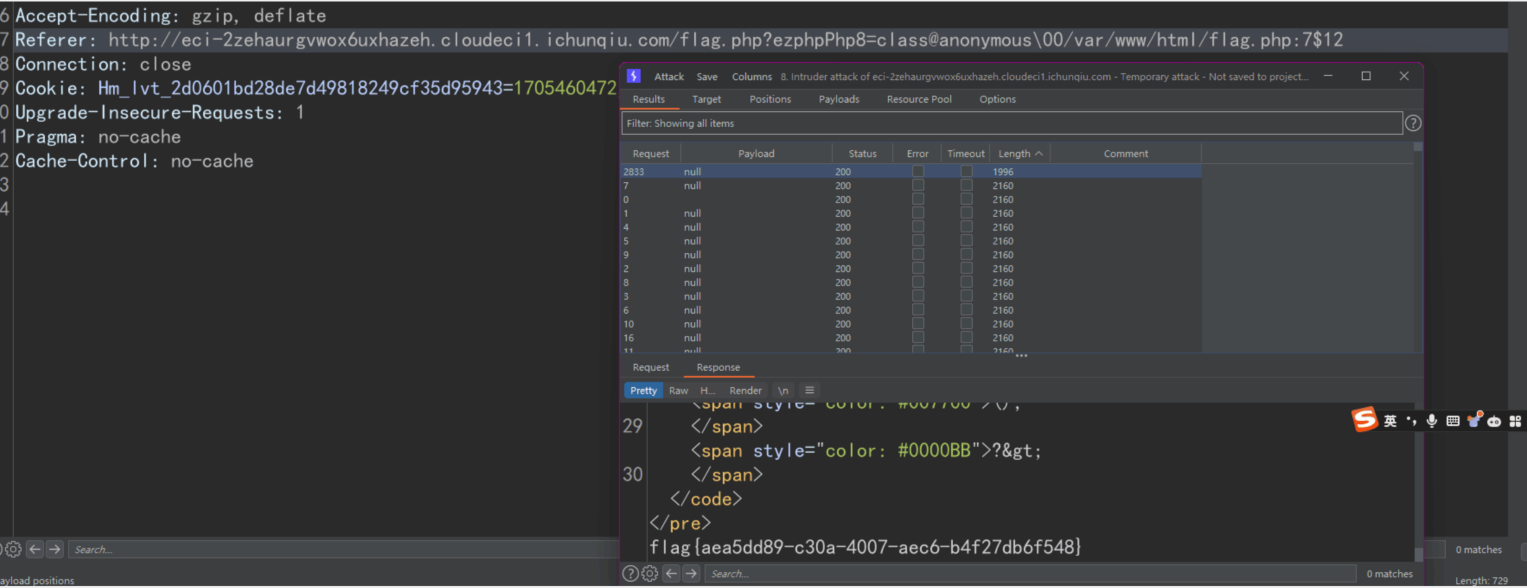Screen dimensions: 1527x588
Task: Click the Burp lightning logo icon in attack window
Action: click(633, 76)
